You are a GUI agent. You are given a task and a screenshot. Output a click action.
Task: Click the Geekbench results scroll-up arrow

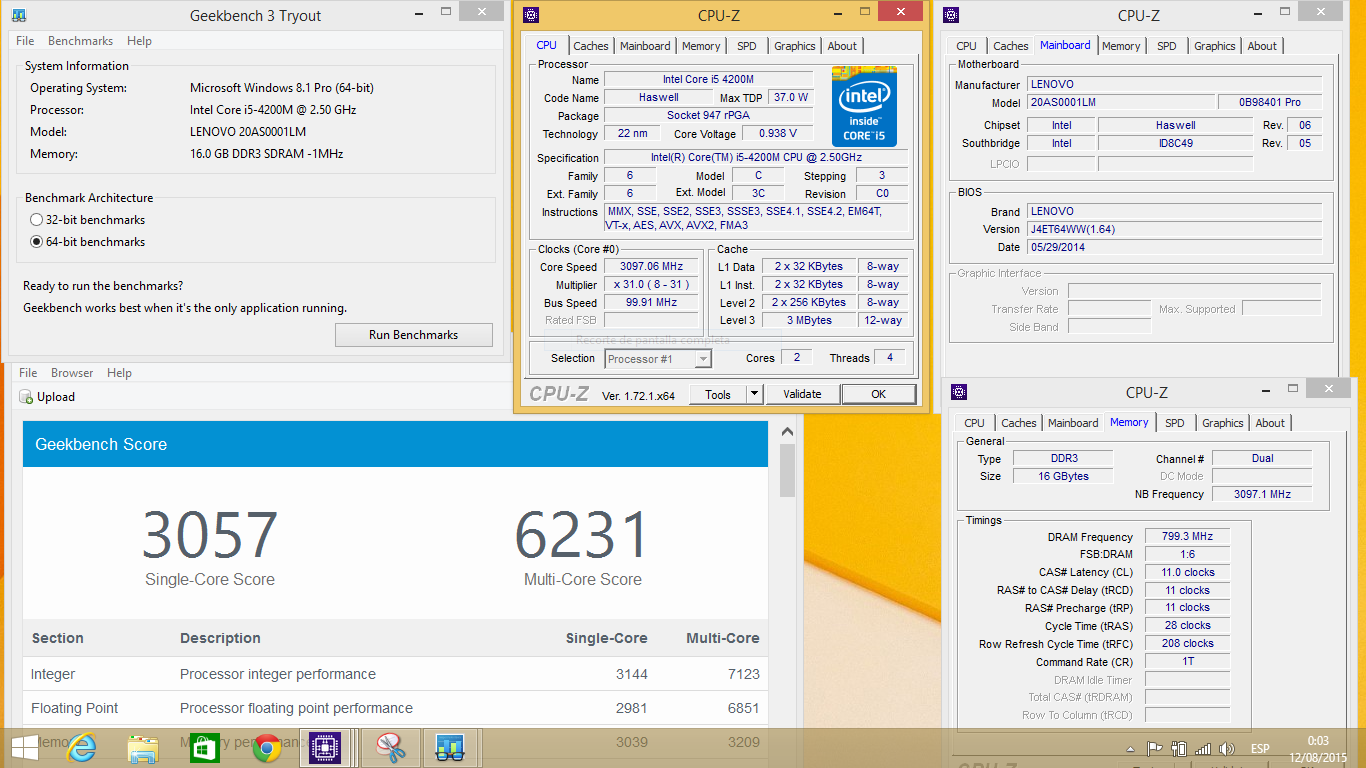(786, 432)
